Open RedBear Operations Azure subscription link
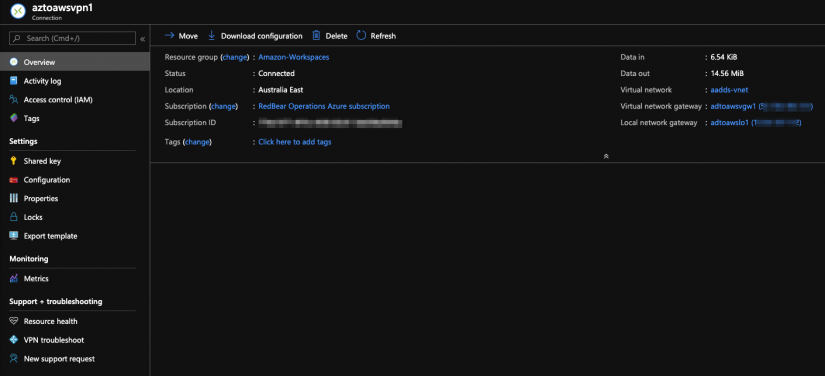825x376 pixels. (x=324, y=106)
